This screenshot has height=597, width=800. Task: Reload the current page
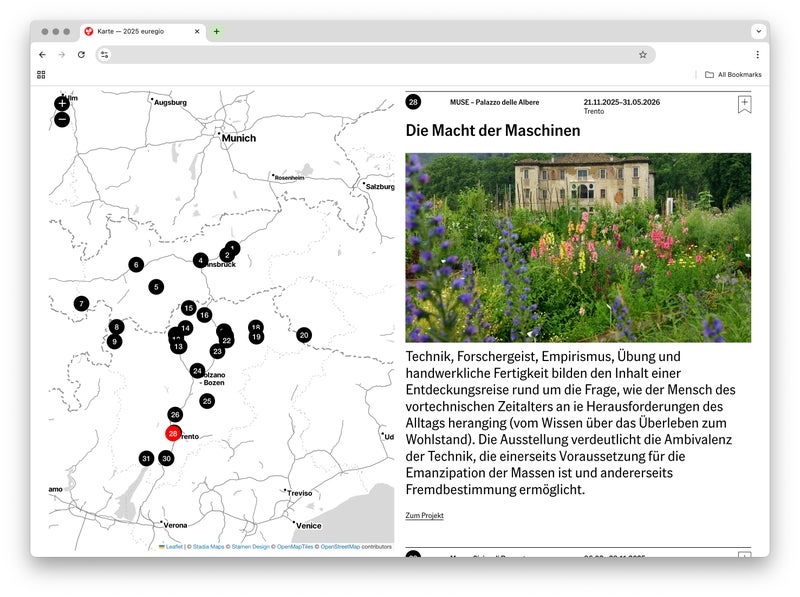tap(81, 55)
